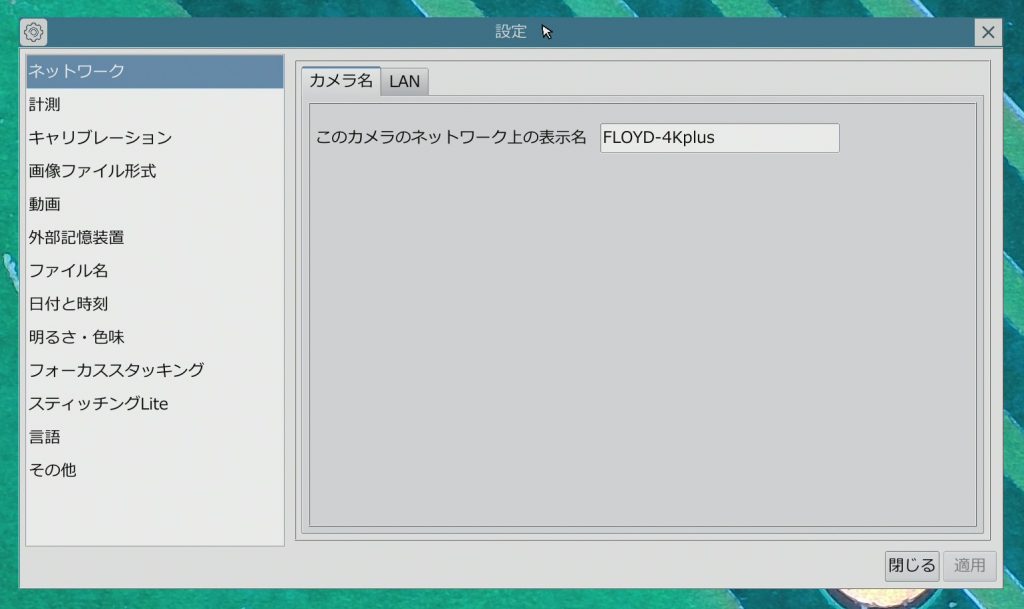The width and height of the screenshot is (1024, 609).
Task: Open the 計測 settings category
Action: point(155,104)
